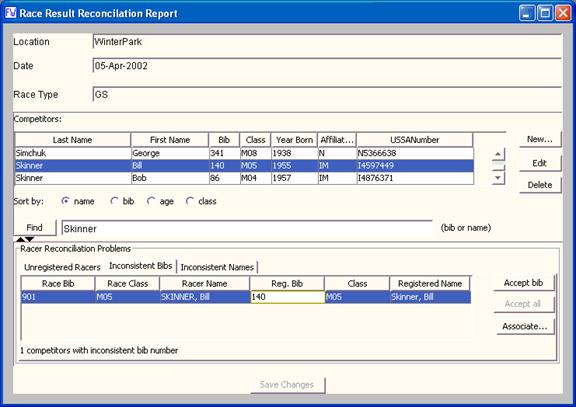Choose sort by age option

pos(151,201)
